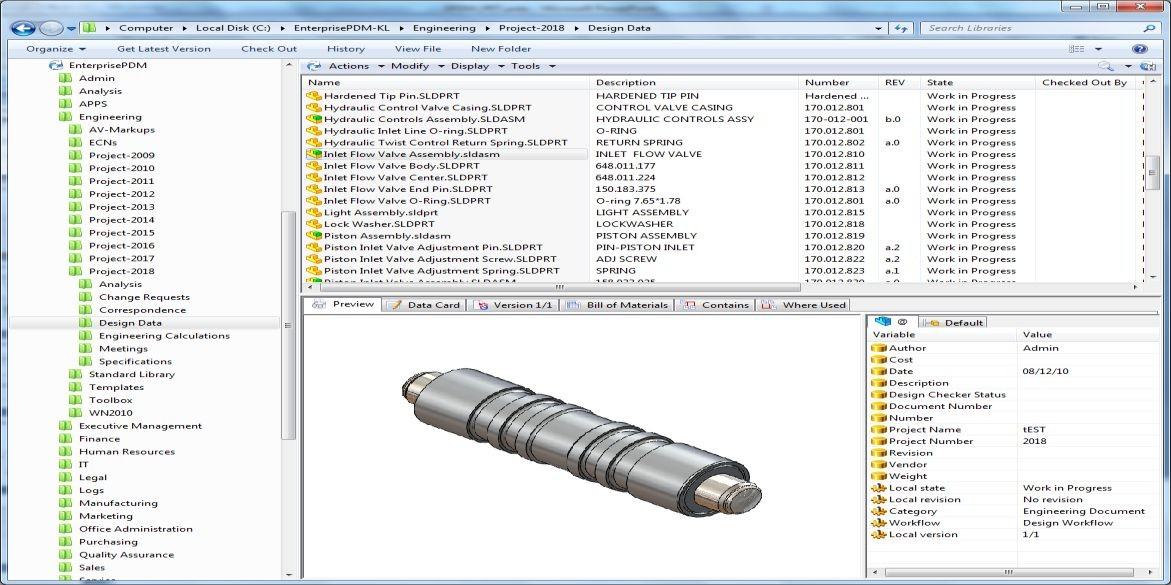
Task: Switch to the Bill of Materials tab
Action: pos(618,305)
